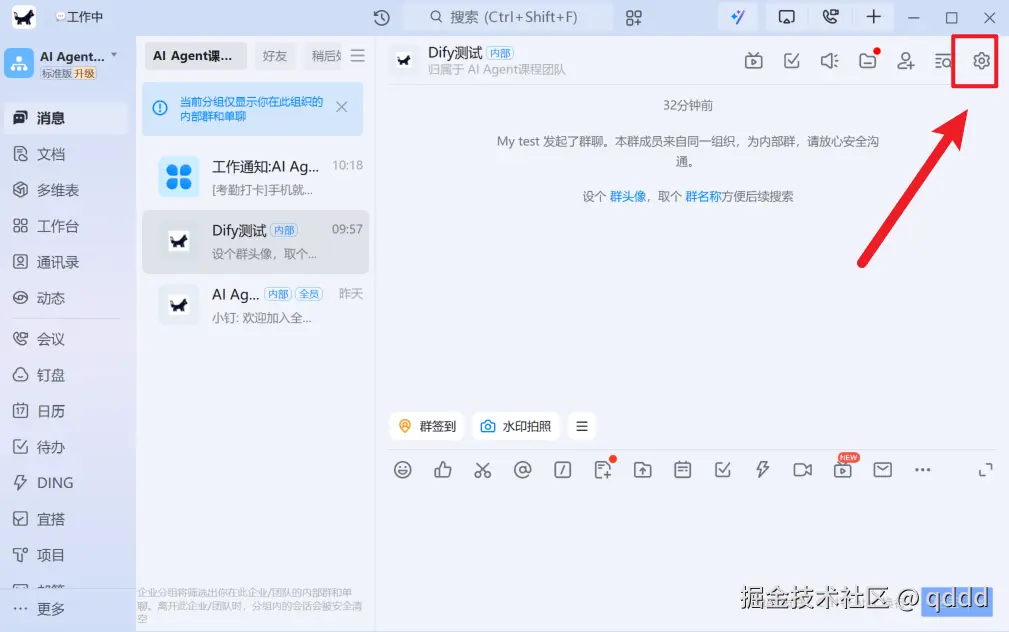Open the mail envelope icon in toolbar
1009x632 pixels.
(x=882, y=470)
